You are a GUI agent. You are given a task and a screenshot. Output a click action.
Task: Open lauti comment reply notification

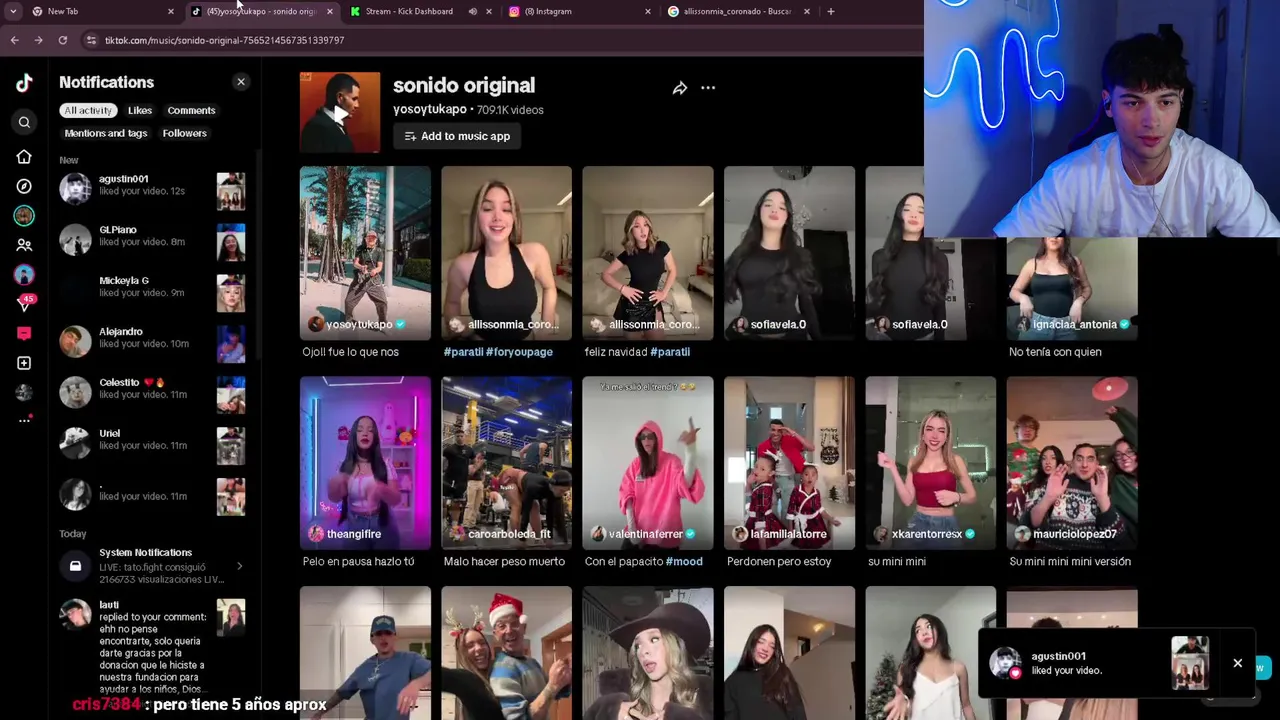pos(152,647)
